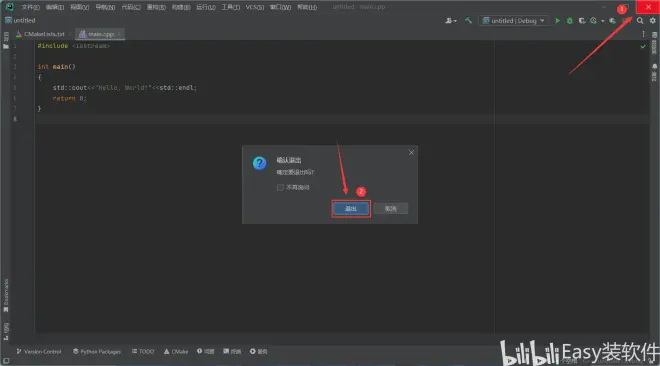Expand the untitled | Debug configuration dropdown
The width and height of the screenshot is (660, 366).
(x=514, y=21)
